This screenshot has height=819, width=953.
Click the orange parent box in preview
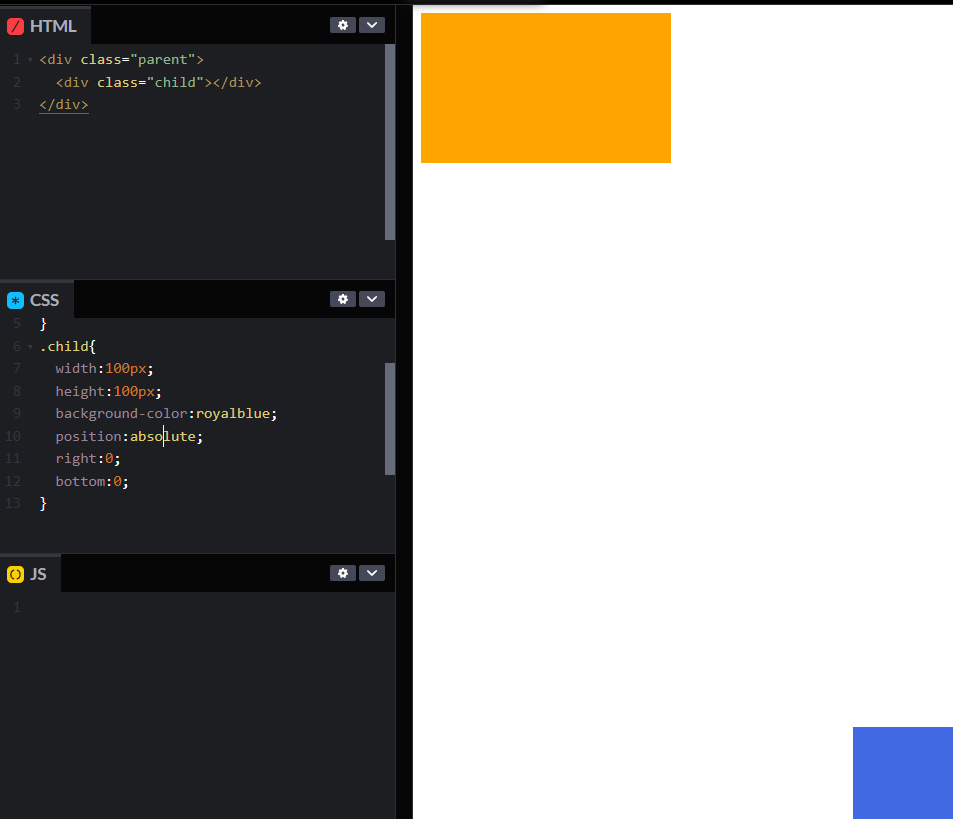[546, 88]
